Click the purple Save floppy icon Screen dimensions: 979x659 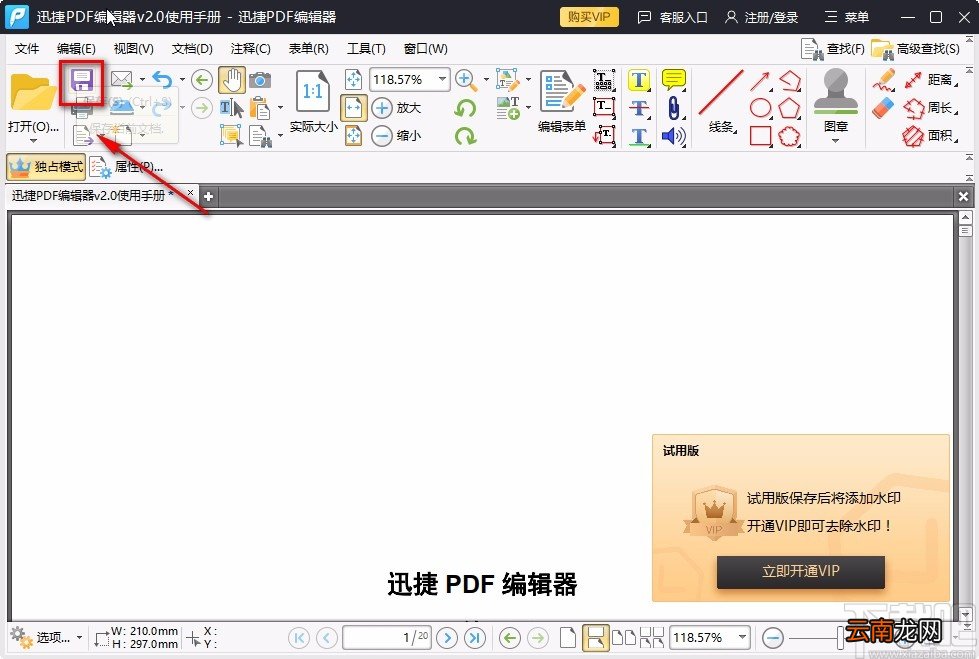click(x=82, y=81)
